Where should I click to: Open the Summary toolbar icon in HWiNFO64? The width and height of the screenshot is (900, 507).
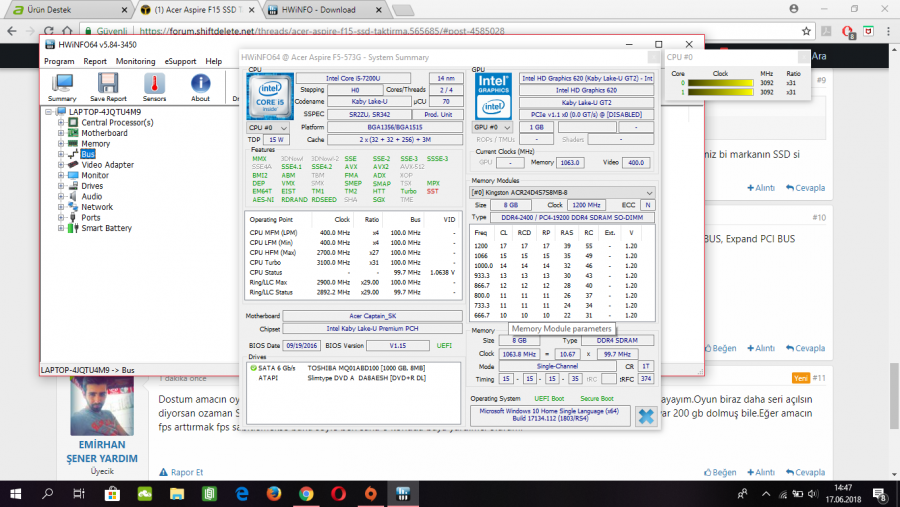coord(62,88)
